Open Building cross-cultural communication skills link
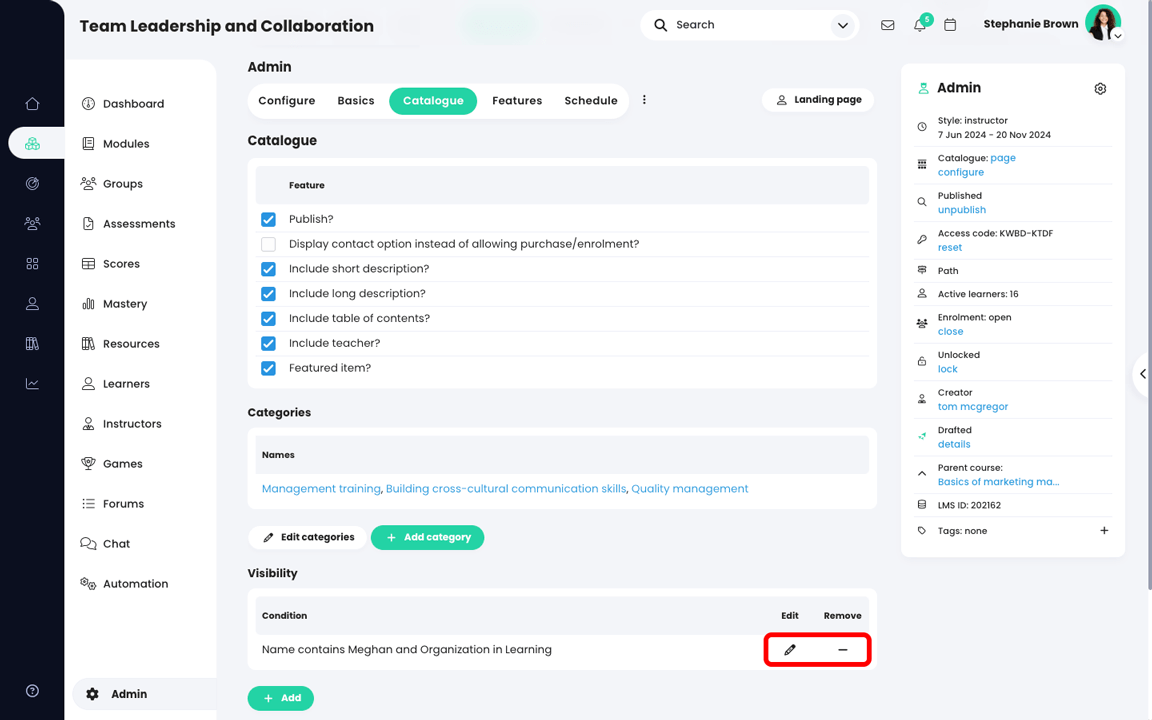The width and height of the screenshot is (1152, 720). click(505, 489)
